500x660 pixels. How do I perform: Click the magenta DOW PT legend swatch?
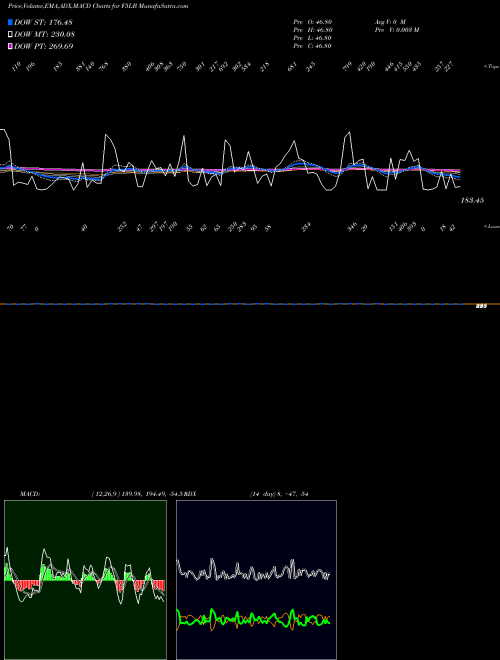click(x=10, y=46)
